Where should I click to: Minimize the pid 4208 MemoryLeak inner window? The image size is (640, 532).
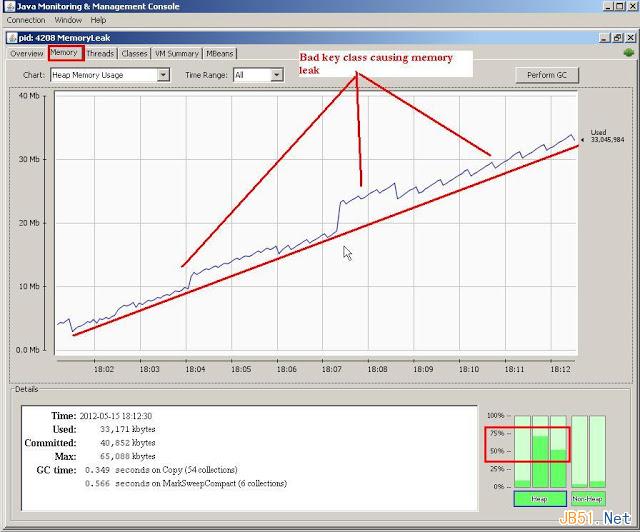coord(605,38)
